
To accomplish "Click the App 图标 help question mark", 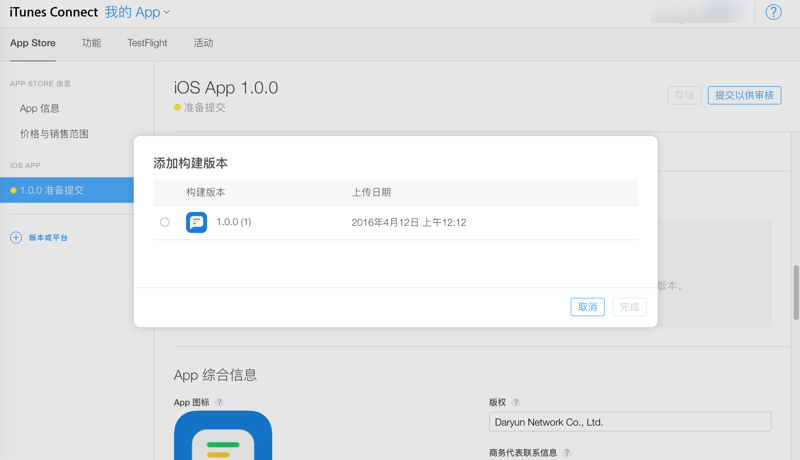I will pos(219,402).
